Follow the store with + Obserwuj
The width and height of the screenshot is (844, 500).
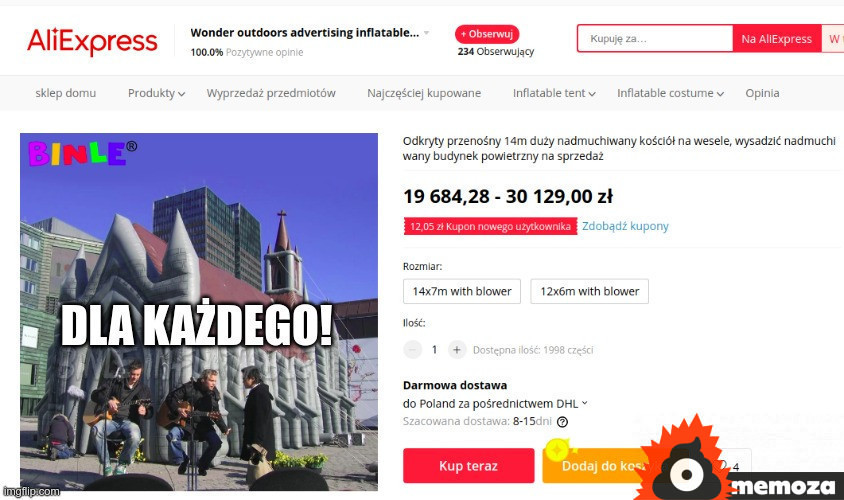(487, 34)
